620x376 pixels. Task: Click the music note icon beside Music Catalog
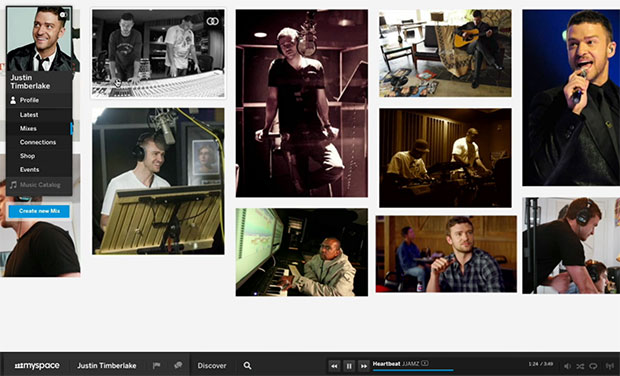13,185
